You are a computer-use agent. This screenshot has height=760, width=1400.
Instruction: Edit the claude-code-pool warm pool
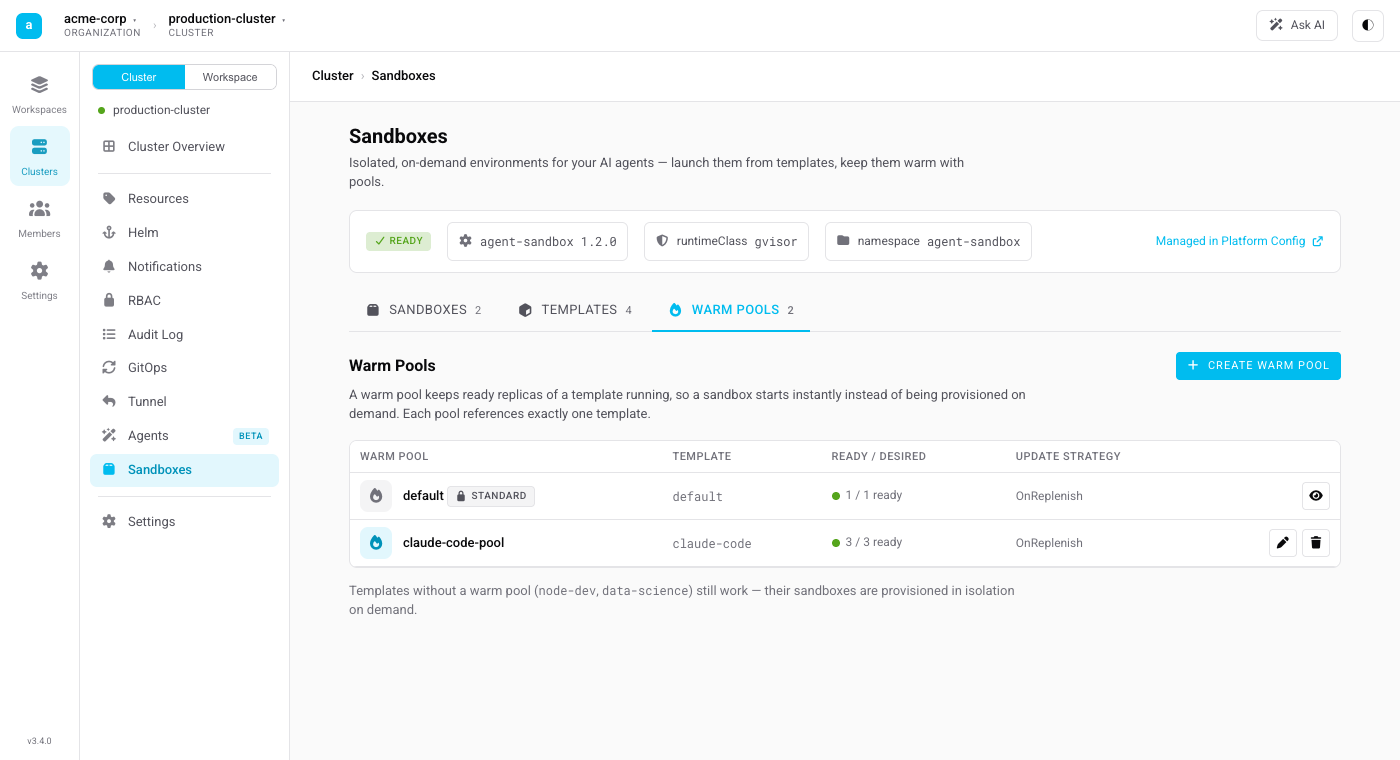[1283, 543]
